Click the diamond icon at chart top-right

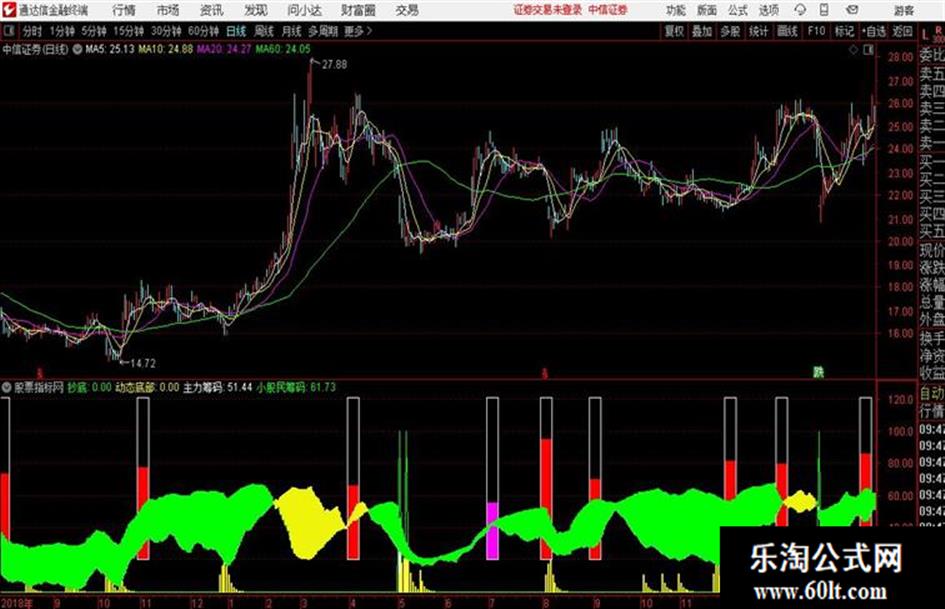click(853, 50)
